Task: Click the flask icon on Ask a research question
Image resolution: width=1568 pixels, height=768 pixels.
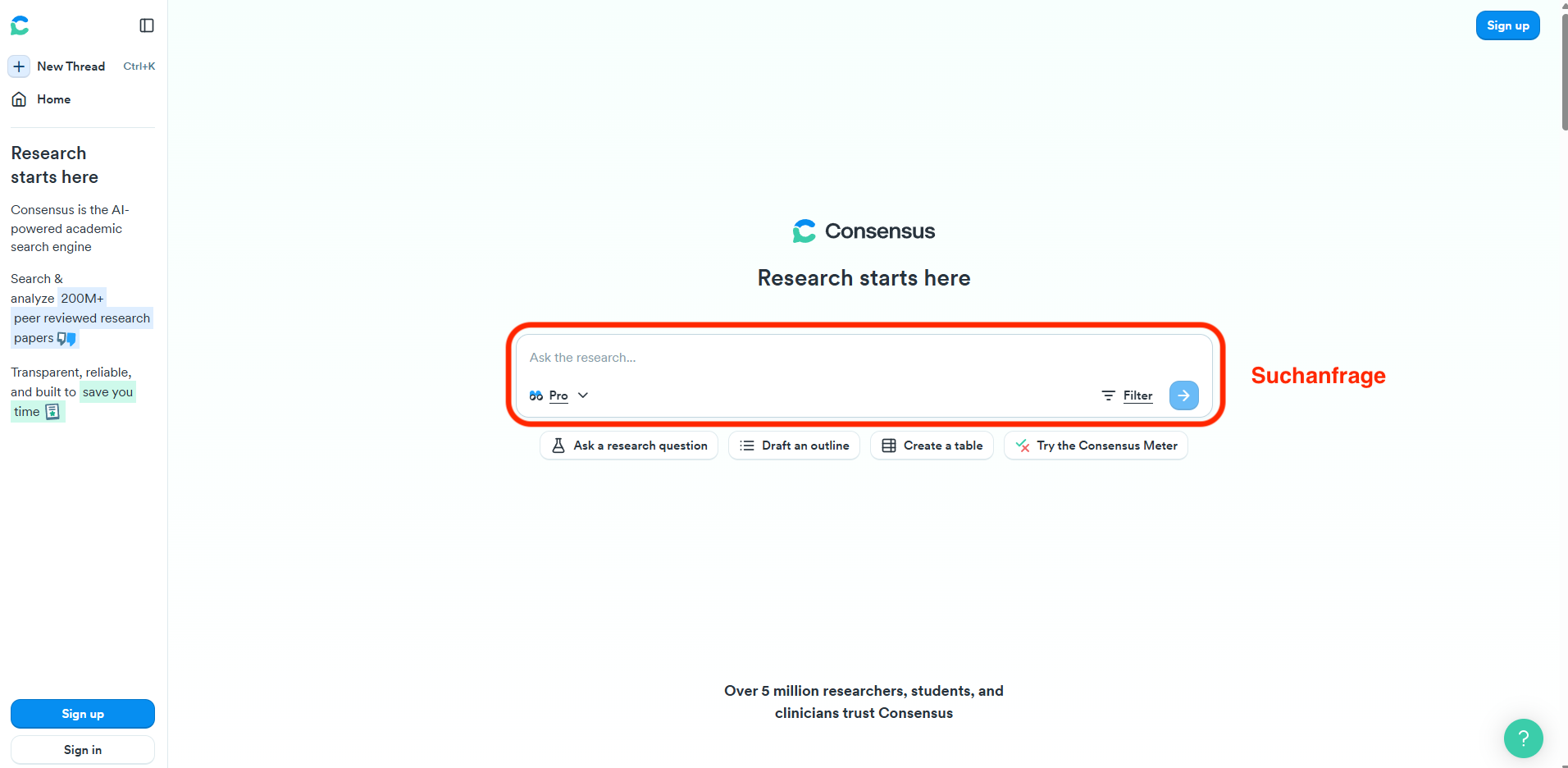Action: point(558,446)
